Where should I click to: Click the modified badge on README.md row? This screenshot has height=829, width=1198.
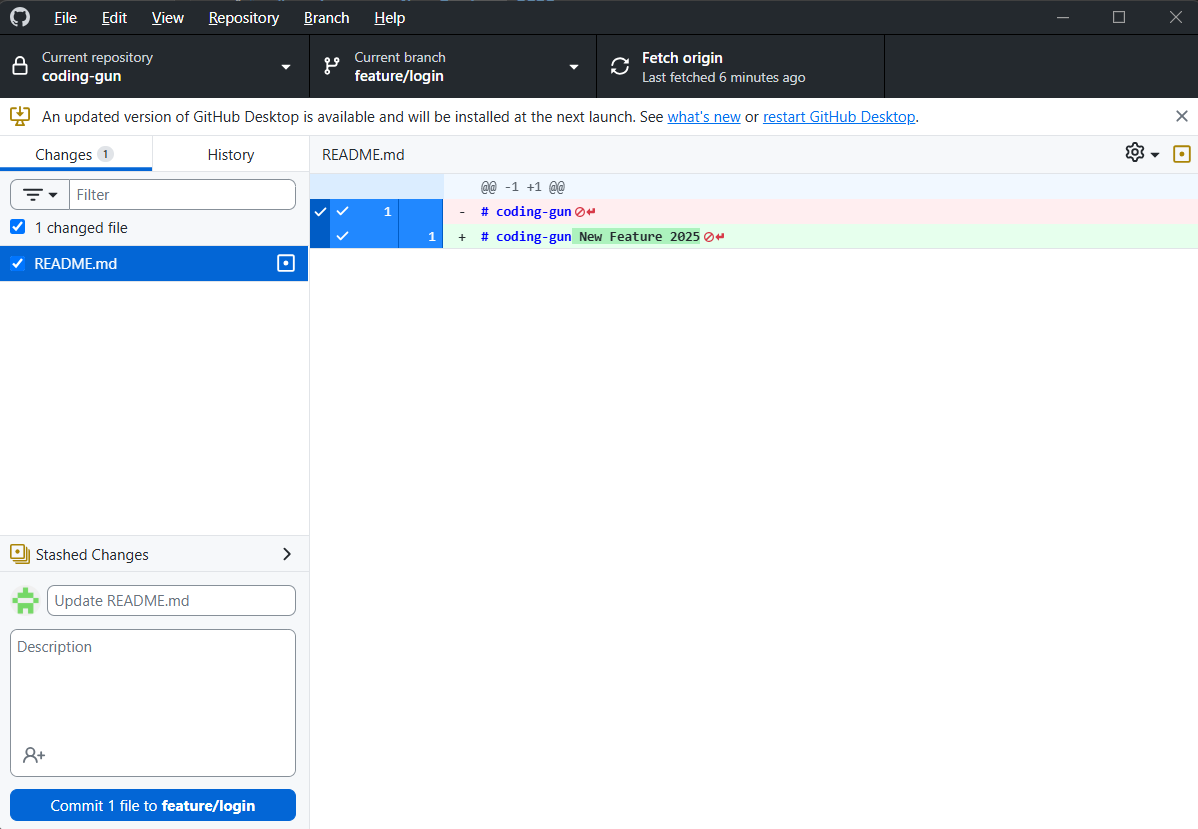(286, 264)
